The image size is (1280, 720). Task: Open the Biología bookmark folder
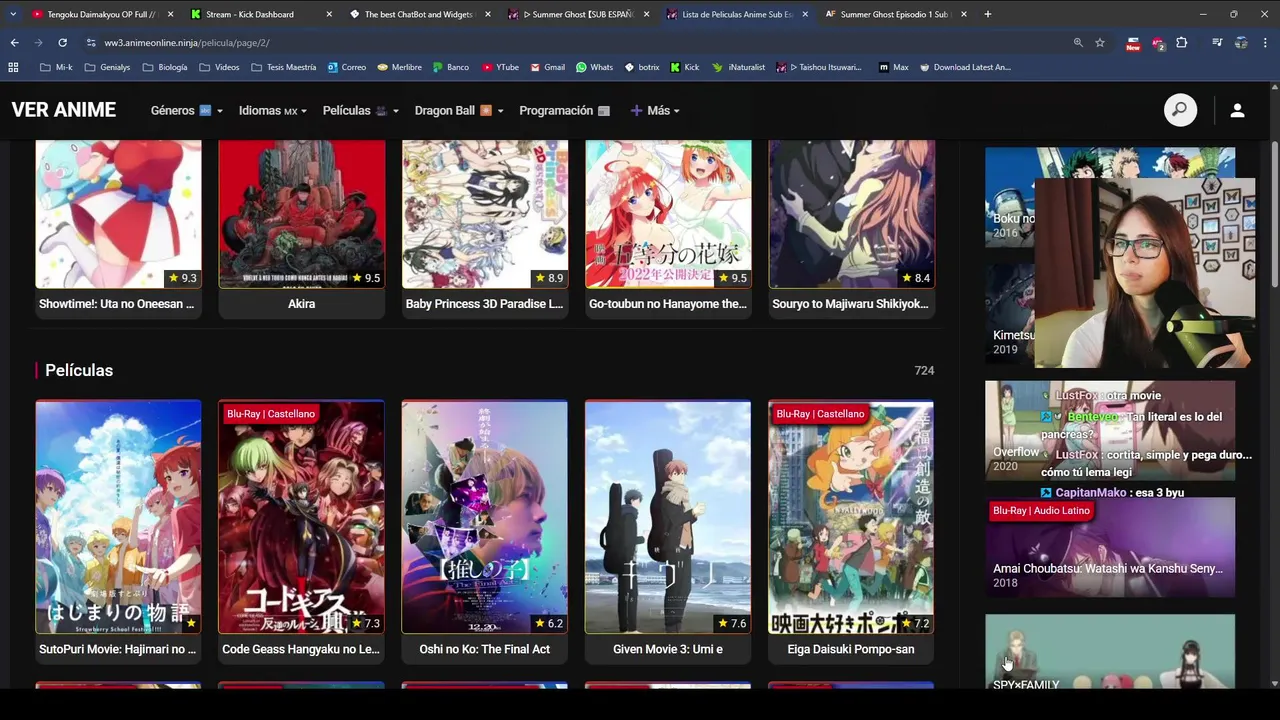[x=165, y=67]
